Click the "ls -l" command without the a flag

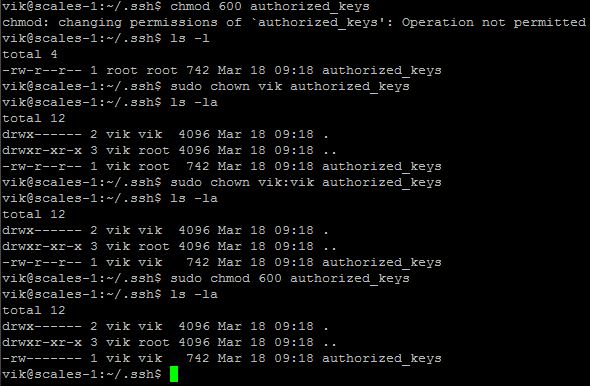(x=190, y=38)
